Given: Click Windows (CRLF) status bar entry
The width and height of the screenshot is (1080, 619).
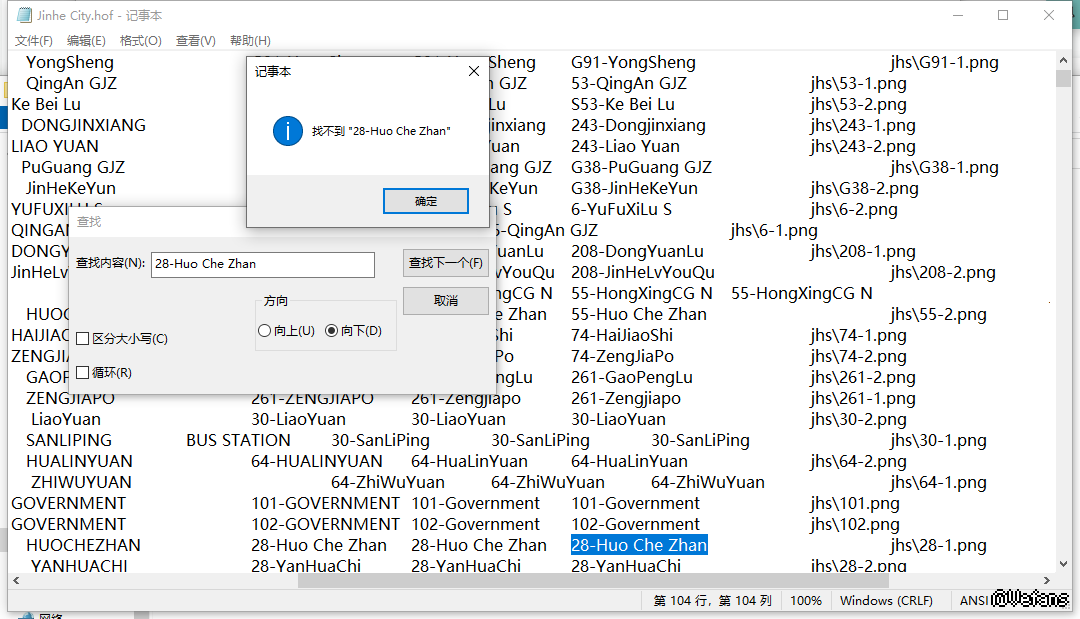Looking at the screenshot, I should click(x=886, y=600).
